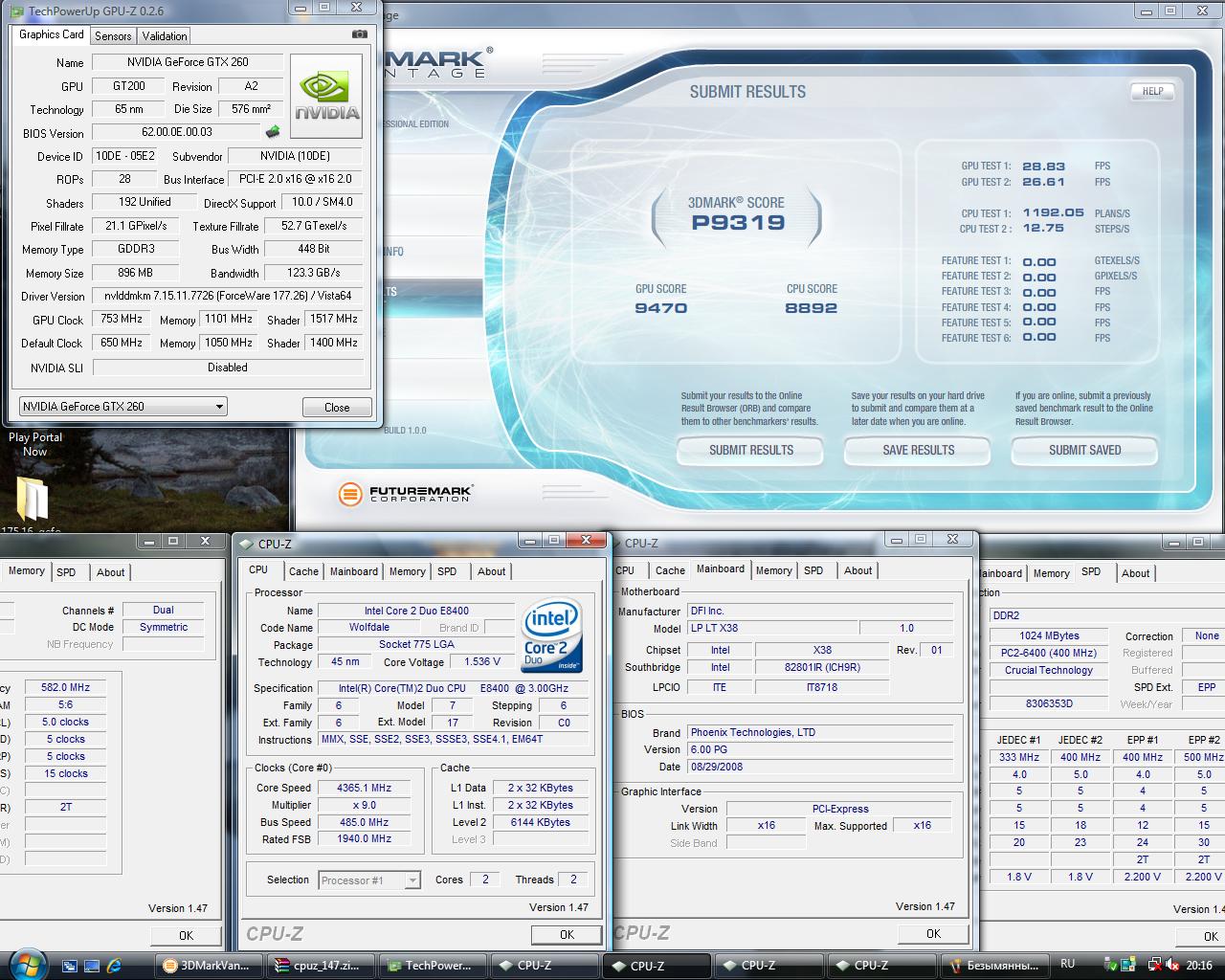1225x980 pixels.
Task: Switch to the Sensors tab in GPU-Z
Action: coord(113,35)
